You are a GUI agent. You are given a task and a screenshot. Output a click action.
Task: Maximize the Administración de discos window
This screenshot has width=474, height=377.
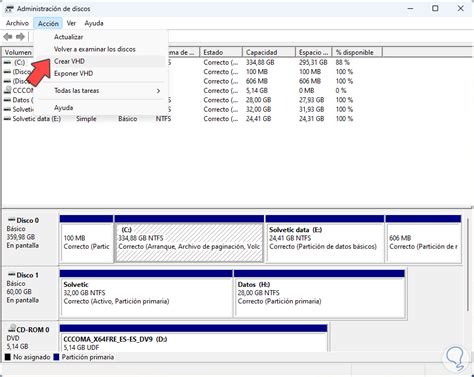point(435,8)
